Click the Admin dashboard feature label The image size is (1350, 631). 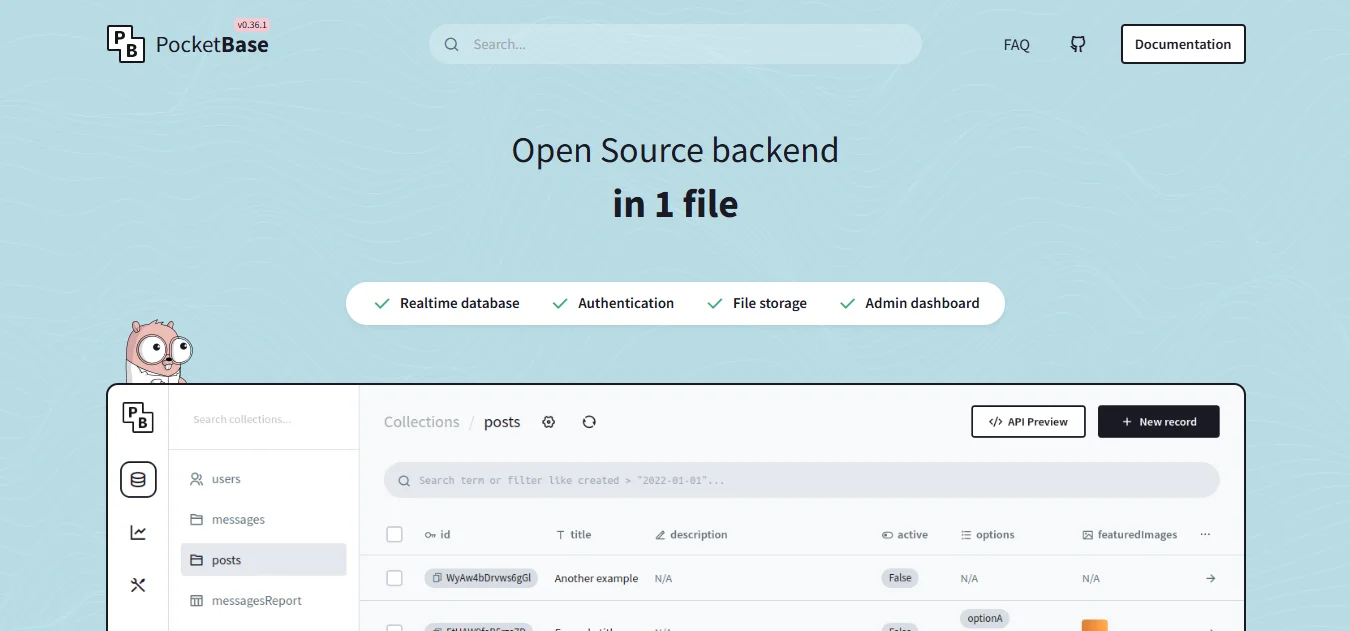[x=922, y=303]
